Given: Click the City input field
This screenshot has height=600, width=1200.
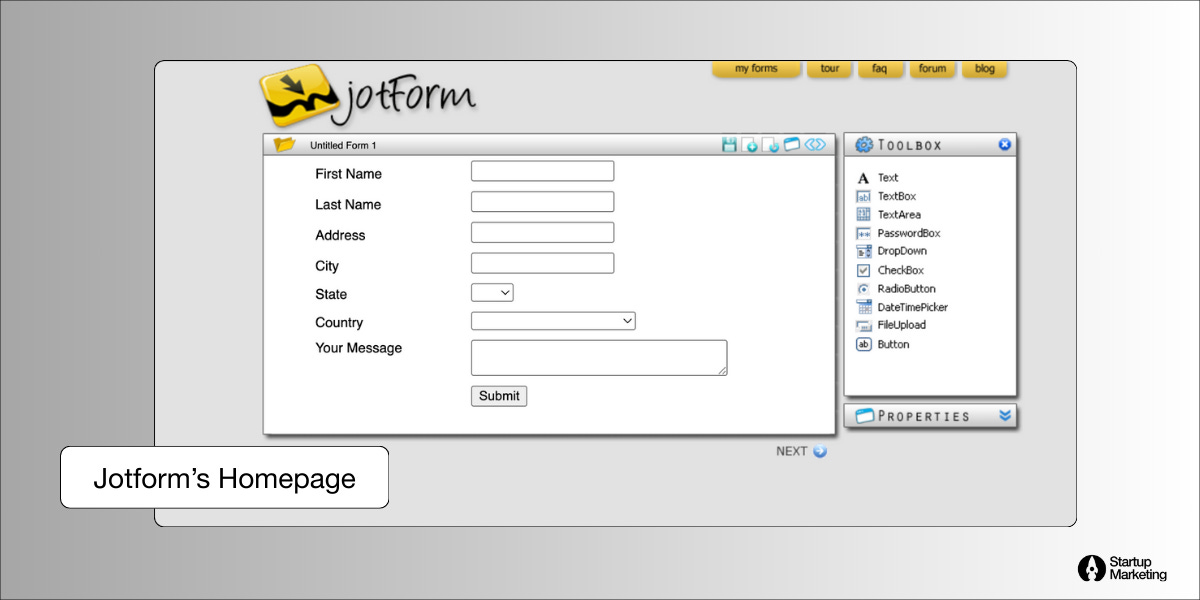Looking at the screenshot, I should coord(542,263).
